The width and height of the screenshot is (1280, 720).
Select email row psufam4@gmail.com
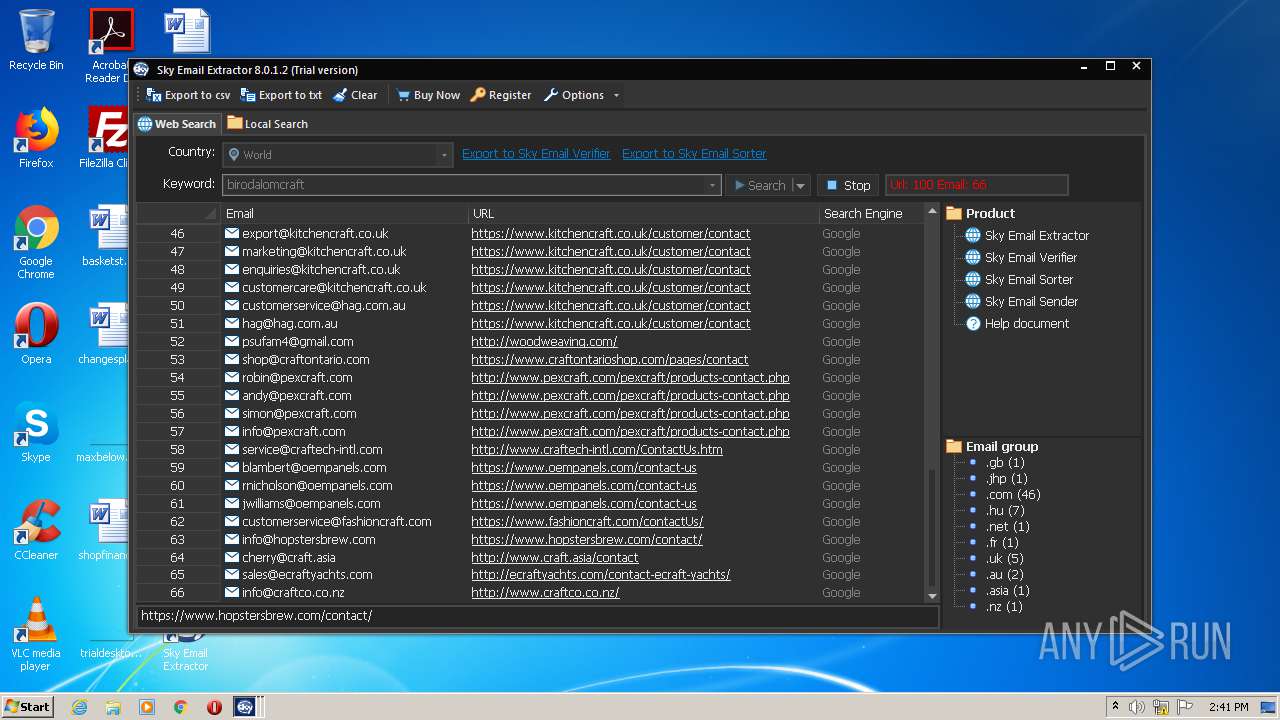tap(298, 342)
